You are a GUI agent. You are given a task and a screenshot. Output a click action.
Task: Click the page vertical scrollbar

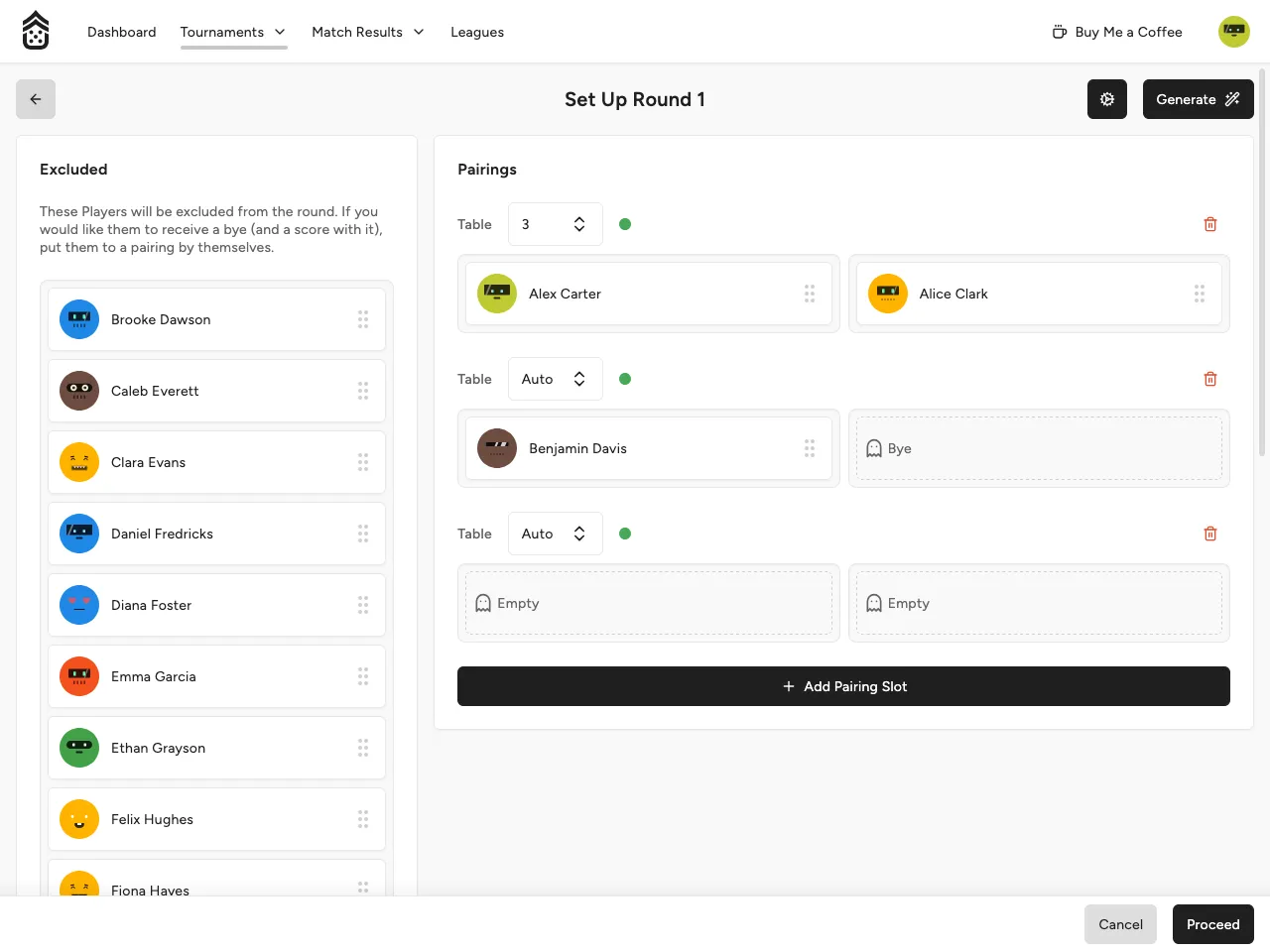point(1263,263)
